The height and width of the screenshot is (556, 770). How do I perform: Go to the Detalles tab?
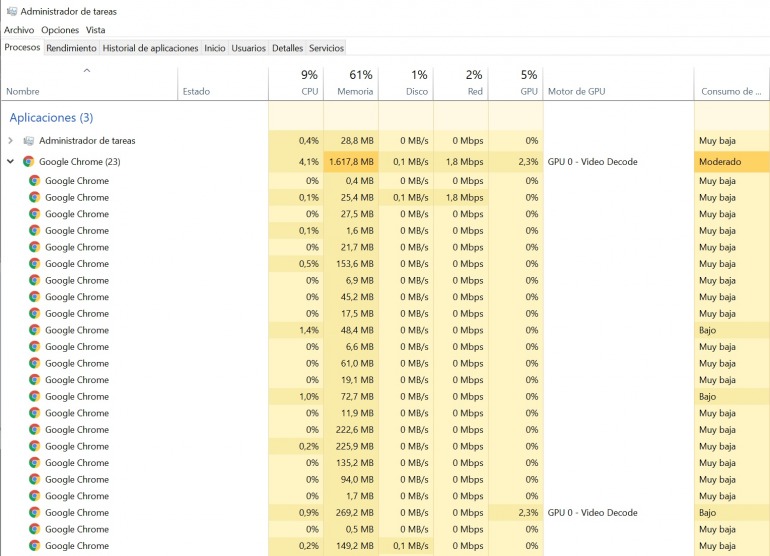tap(287, 48)
